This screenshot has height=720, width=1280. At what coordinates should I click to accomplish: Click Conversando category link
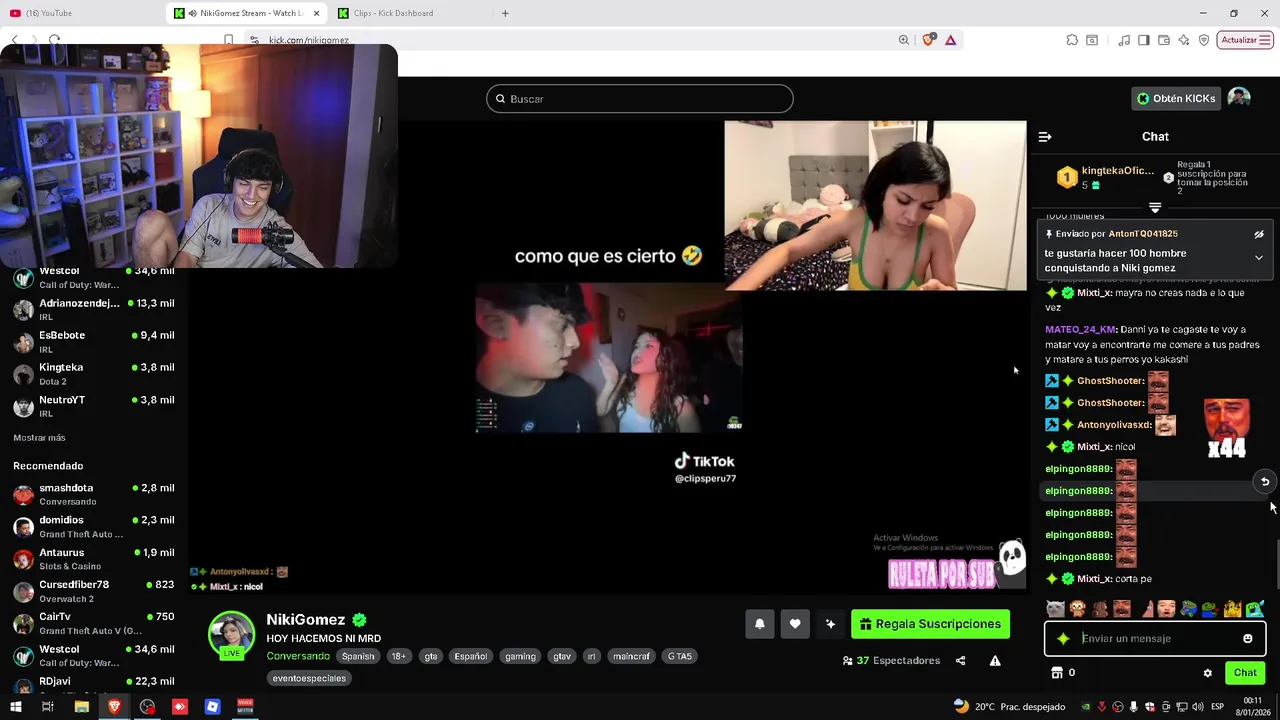click(x=298, y=656)
